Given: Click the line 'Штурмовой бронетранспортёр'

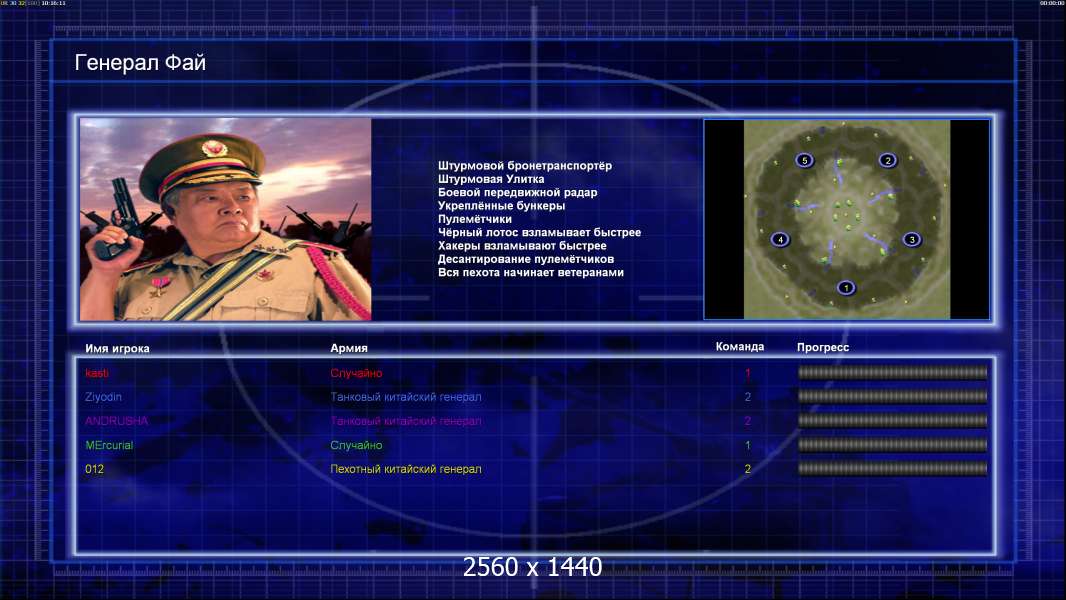Looking at the screenshot, I should (525, 166).
